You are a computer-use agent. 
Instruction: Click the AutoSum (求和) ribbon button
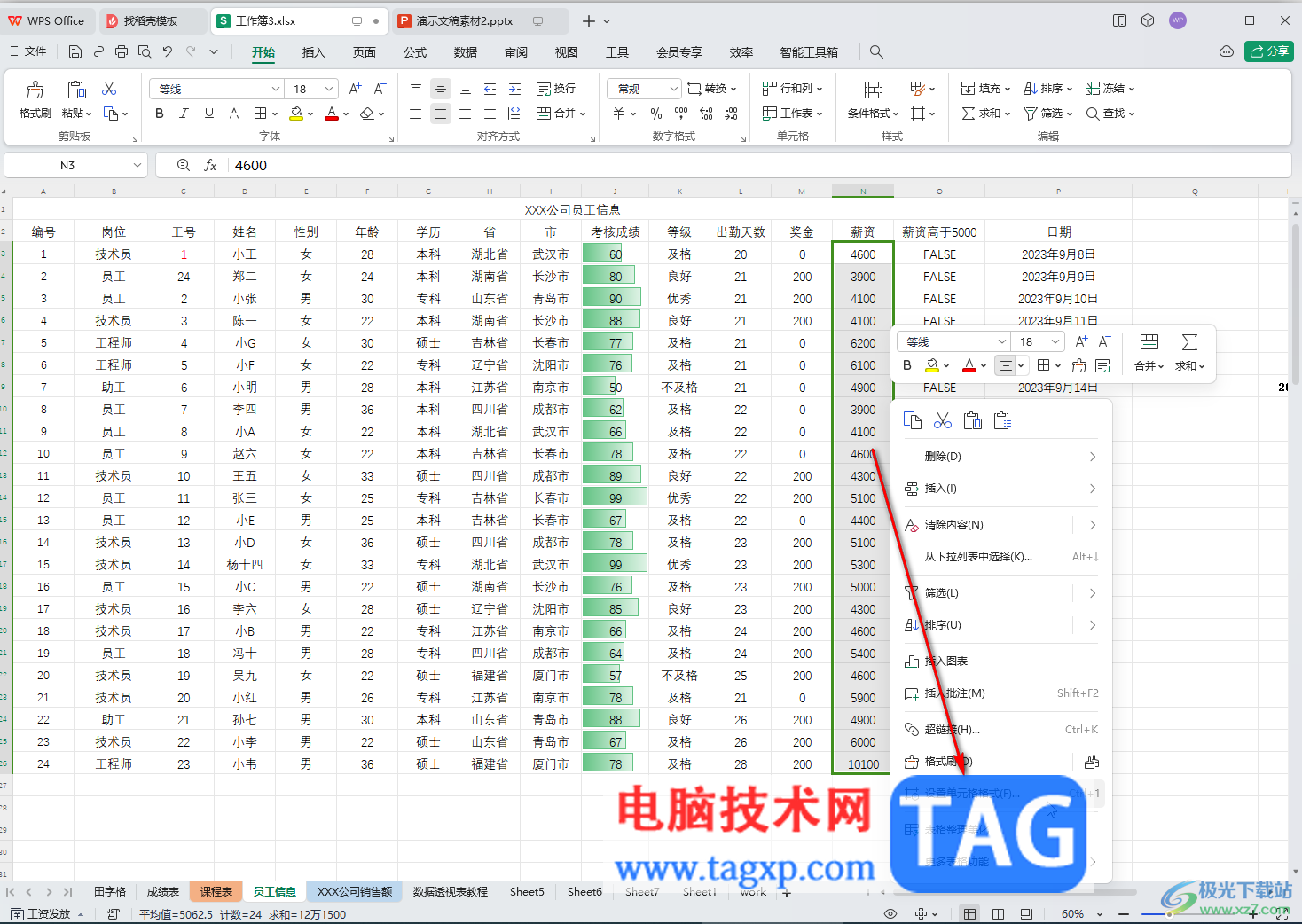(985, 114)
